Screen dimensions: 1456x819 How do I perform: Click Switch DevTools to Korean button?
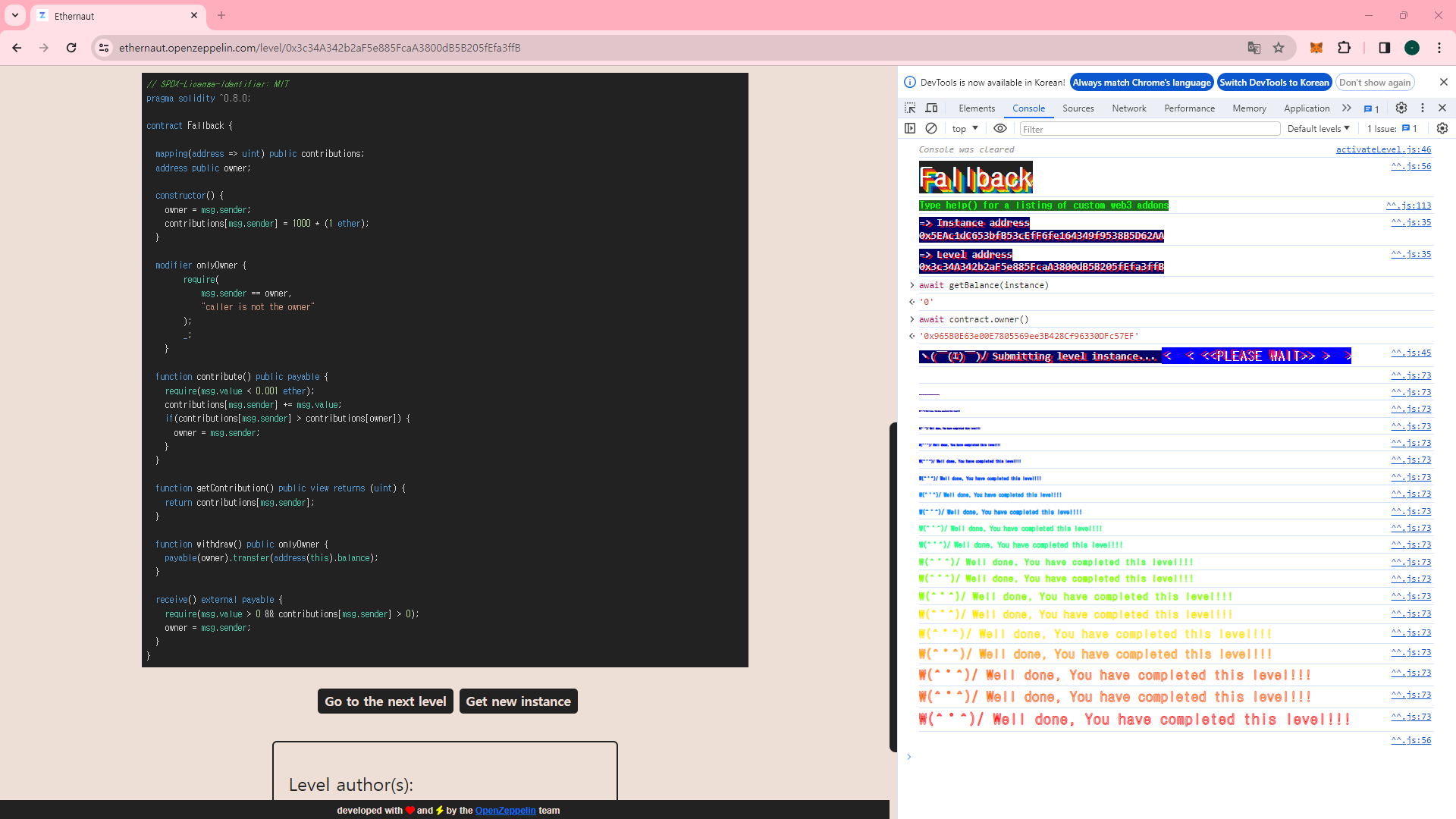click(1274, 83)
